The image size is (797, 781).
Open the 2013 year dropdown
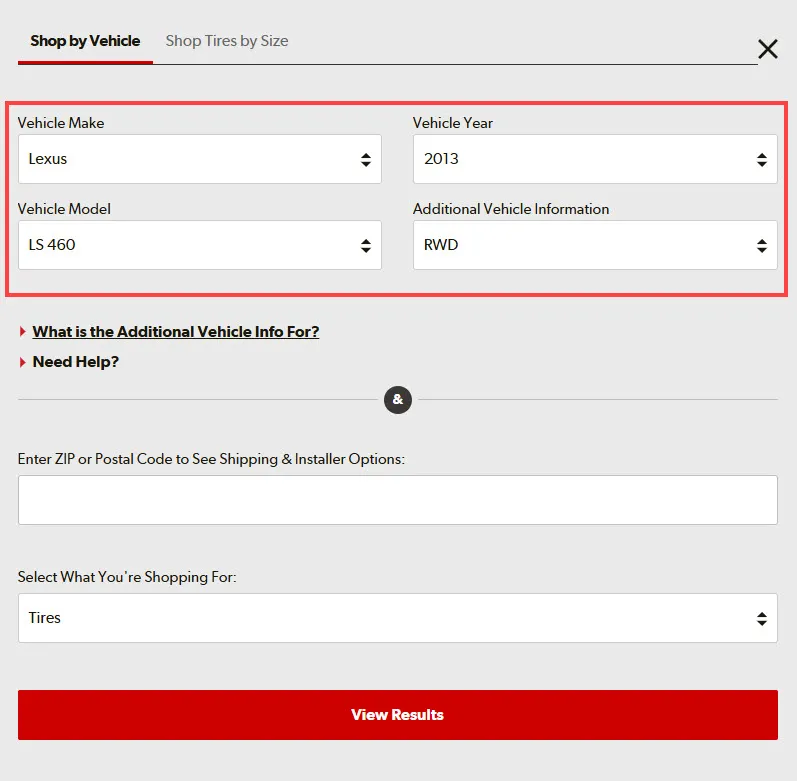[x=595, y=159]
